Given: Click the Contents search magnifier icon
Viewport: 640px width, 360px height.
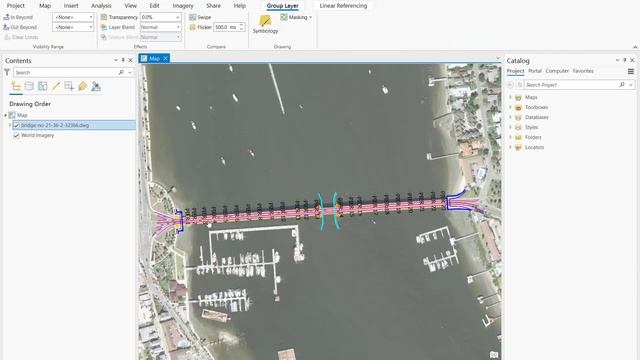Looking at the screenshot, I should click(x=121, y=72).
